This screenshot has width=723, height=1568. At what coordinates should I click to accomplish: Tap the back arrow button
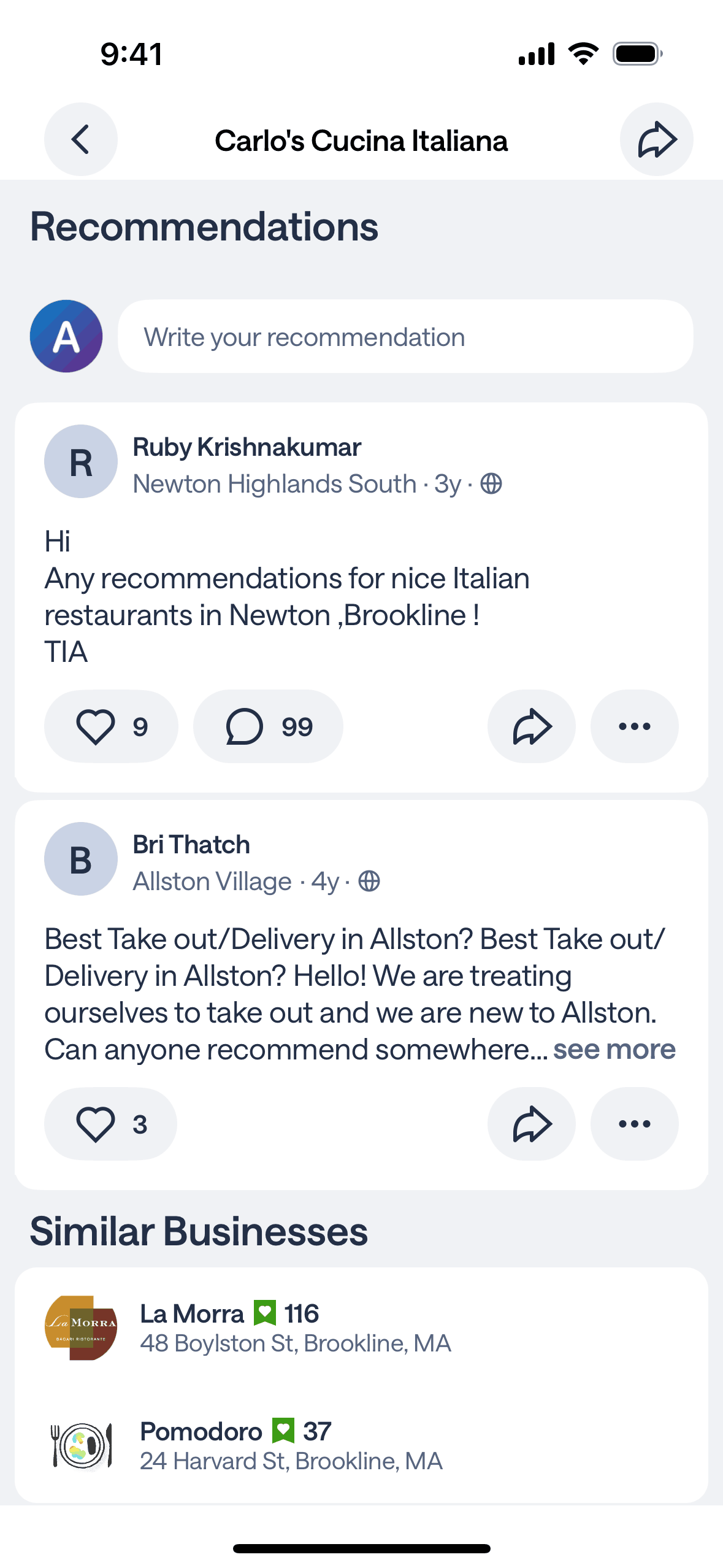[x=80, y=139]
